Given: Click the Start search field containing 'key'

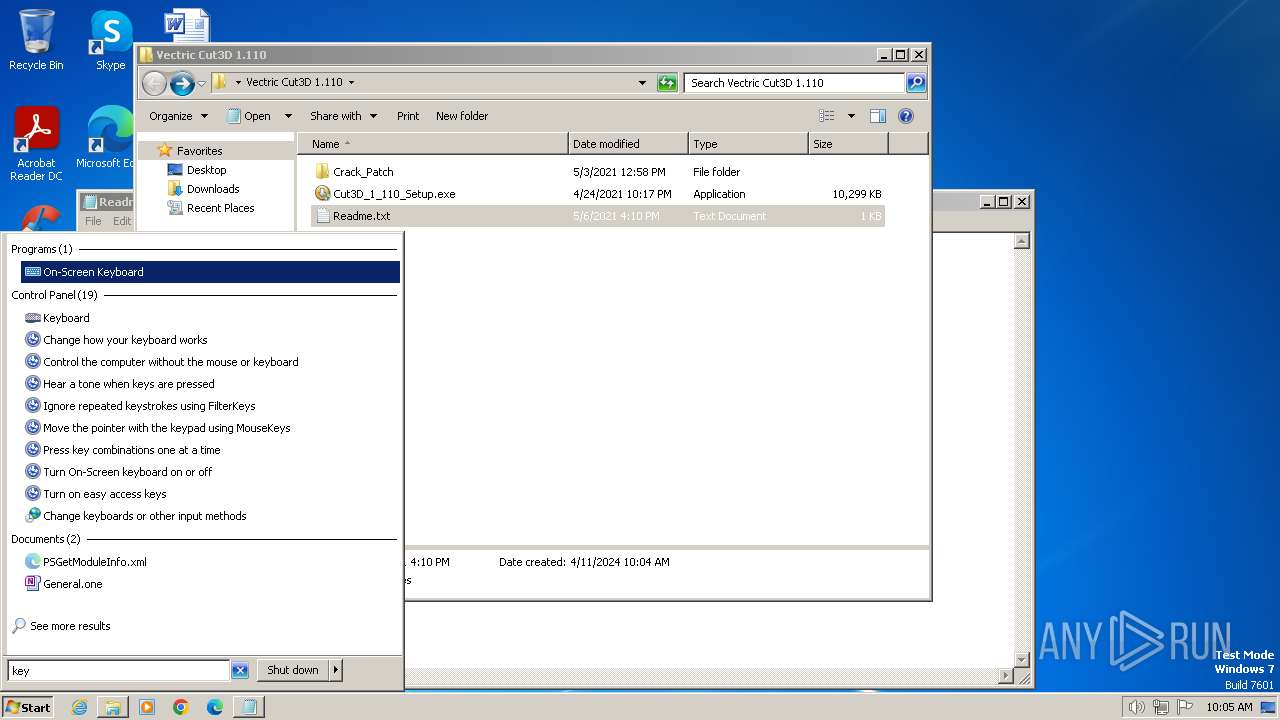Looking at the screenshot, I should point(118,671).
